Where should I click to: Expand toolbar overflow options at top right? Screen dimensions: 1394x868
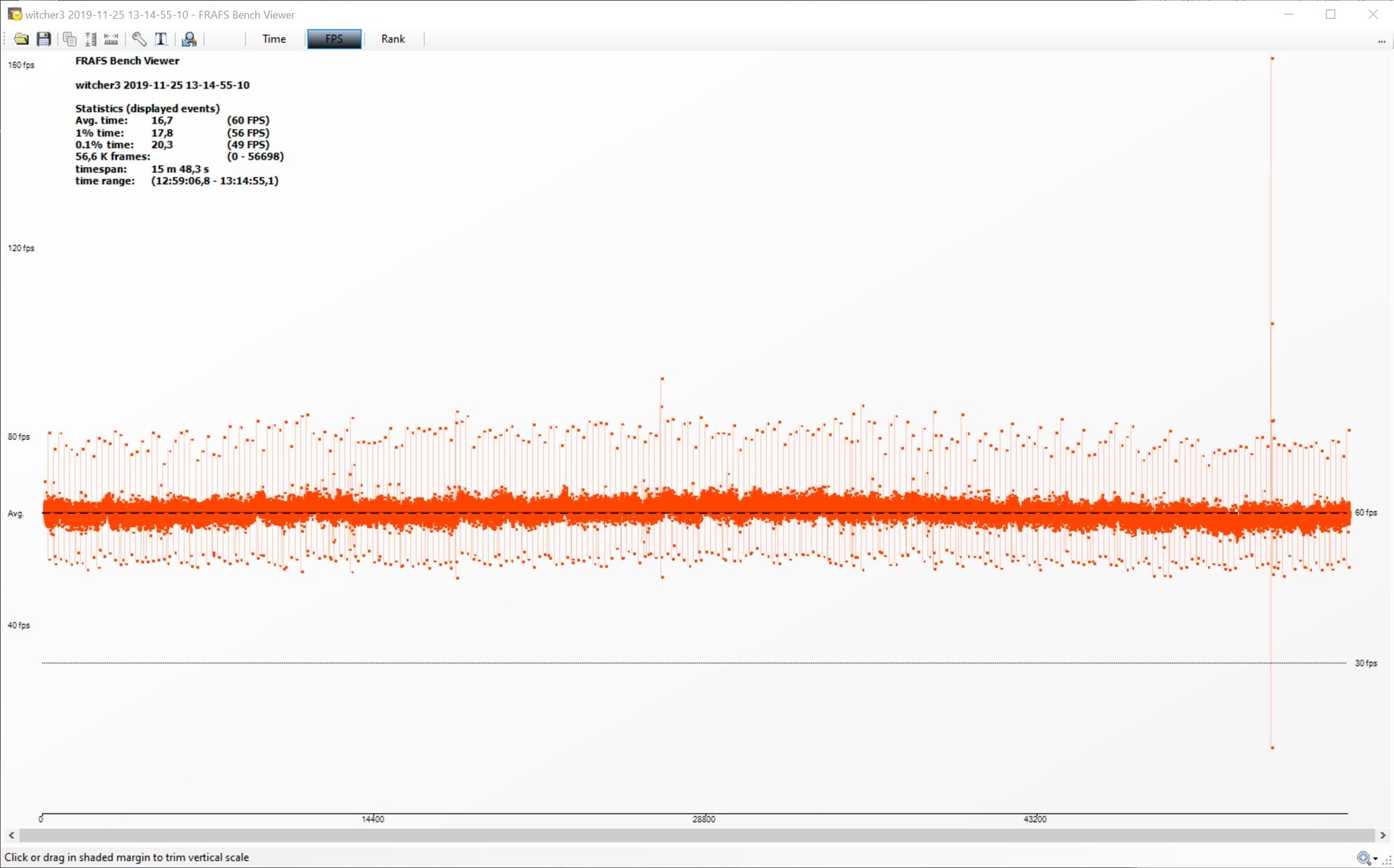click(x=1381, y=41)
